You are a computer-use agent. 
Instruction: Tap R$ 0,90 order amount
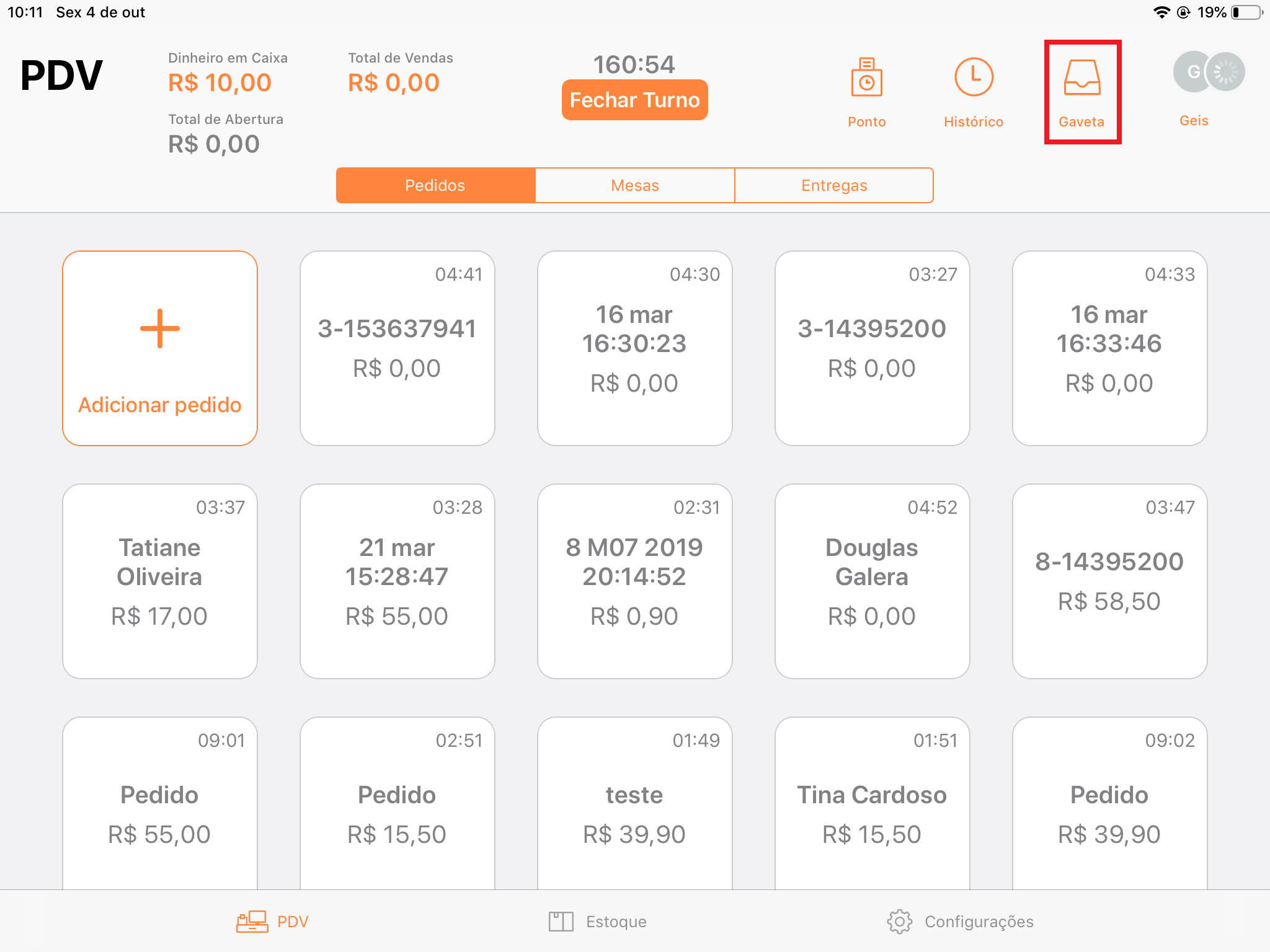tap(634, 616)
